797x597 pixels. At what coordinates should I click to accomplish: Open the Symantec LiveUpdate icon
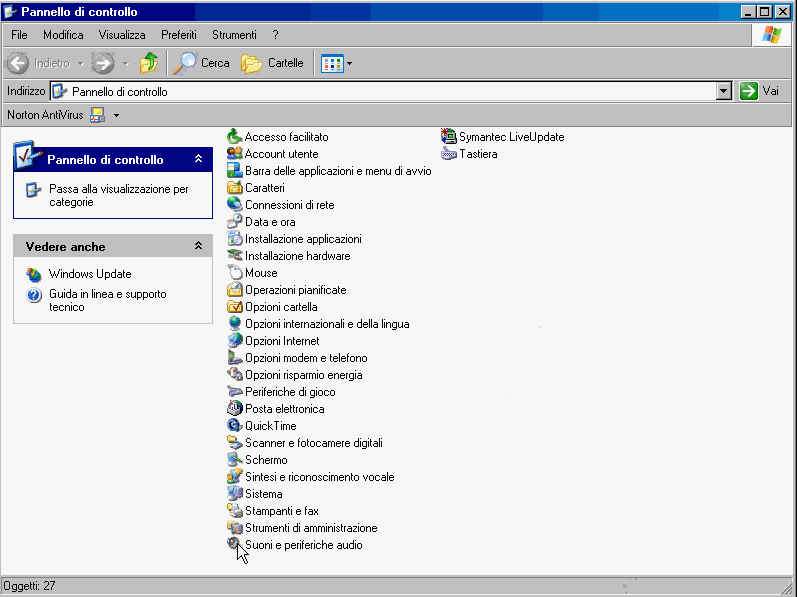pyautogui.click(x=449, y=137)
